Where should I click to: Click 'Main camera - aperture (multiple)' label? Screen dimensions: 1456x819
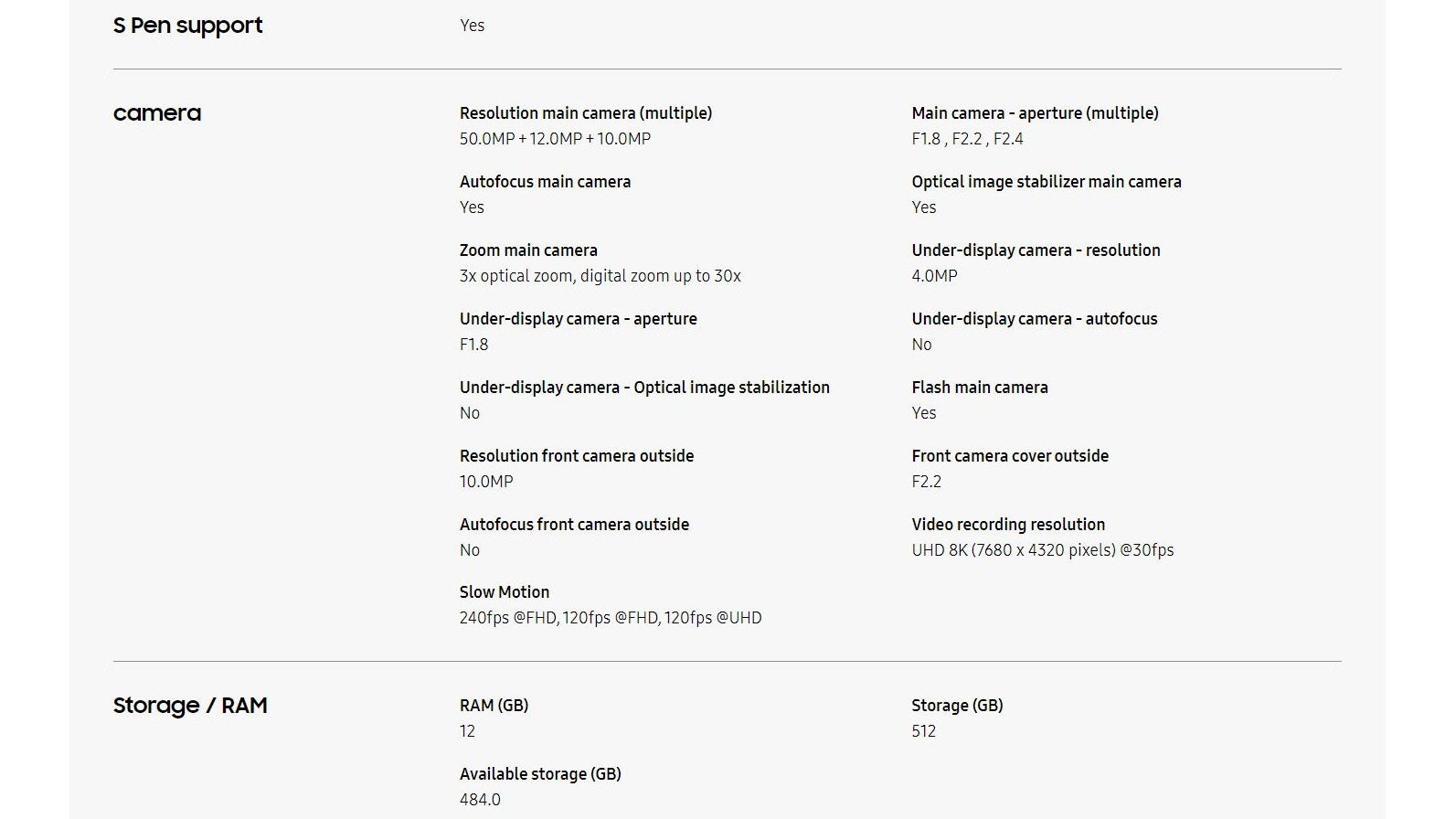(1035, 113)
